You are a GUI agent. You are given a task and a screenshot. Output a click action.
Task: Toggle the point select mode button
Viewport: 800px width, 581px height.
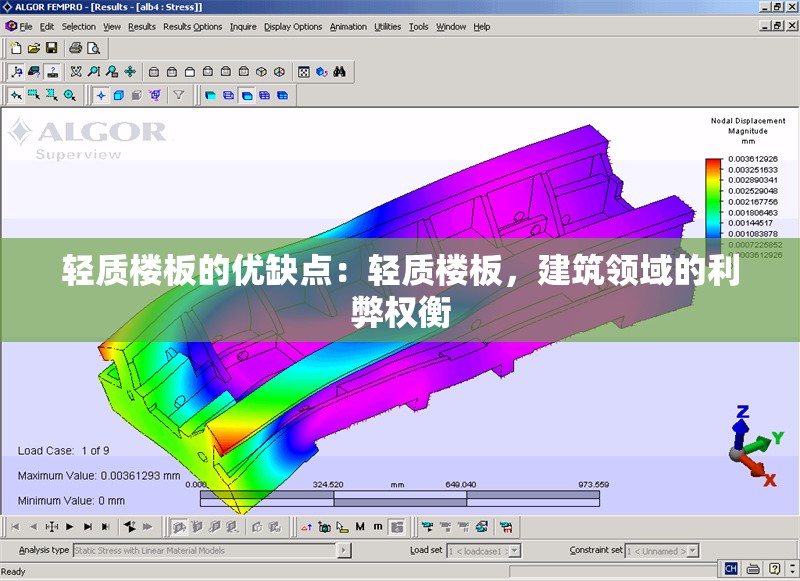(x=101, y=96)
